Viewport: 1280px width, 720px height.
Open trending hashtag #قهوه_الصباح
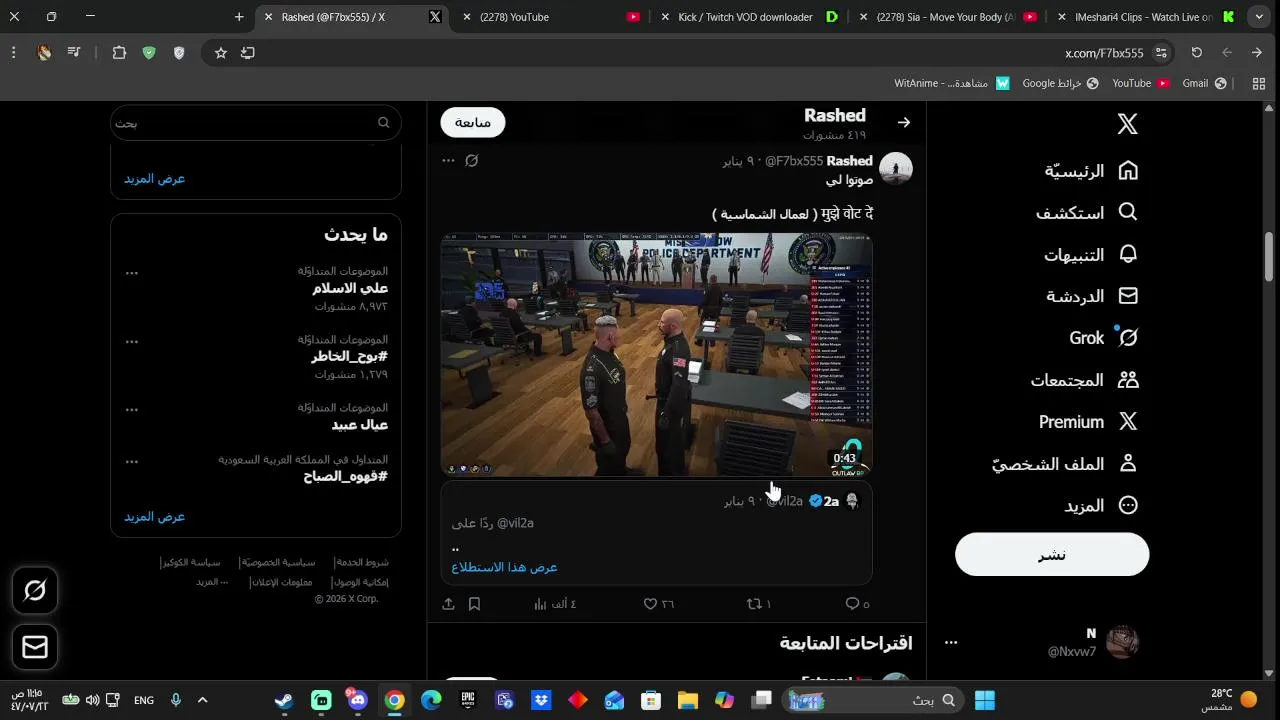(x=345, y=476)
